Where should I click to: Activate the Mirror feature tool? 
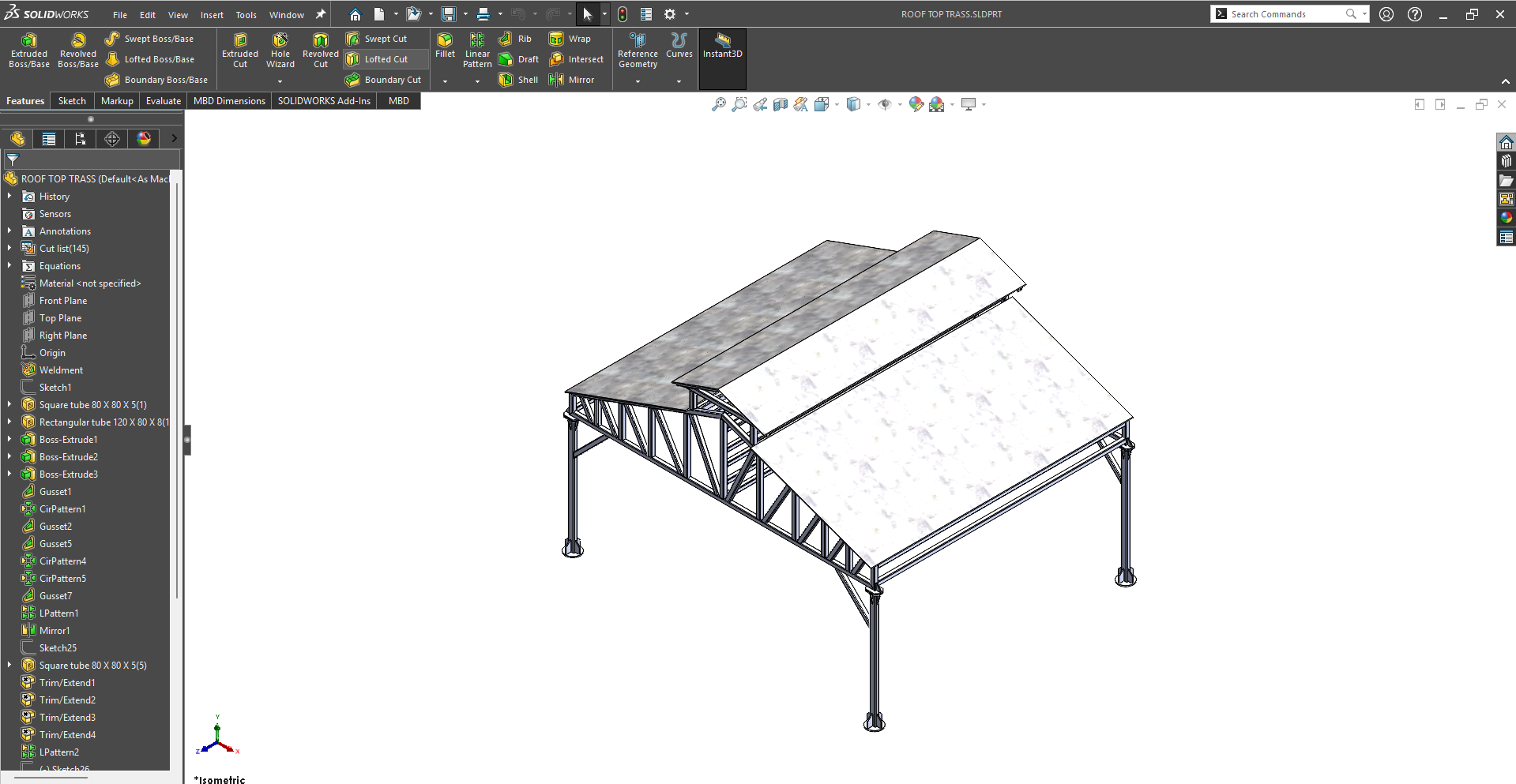[571, 80]
